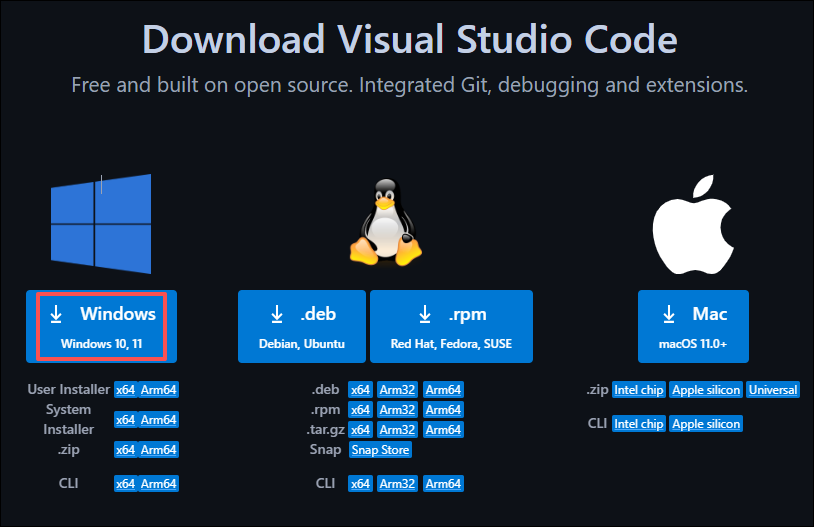Select Intel chip for Mac .zip
The image size is (814, 527).
pyautogui.click(x=639, y=390)
